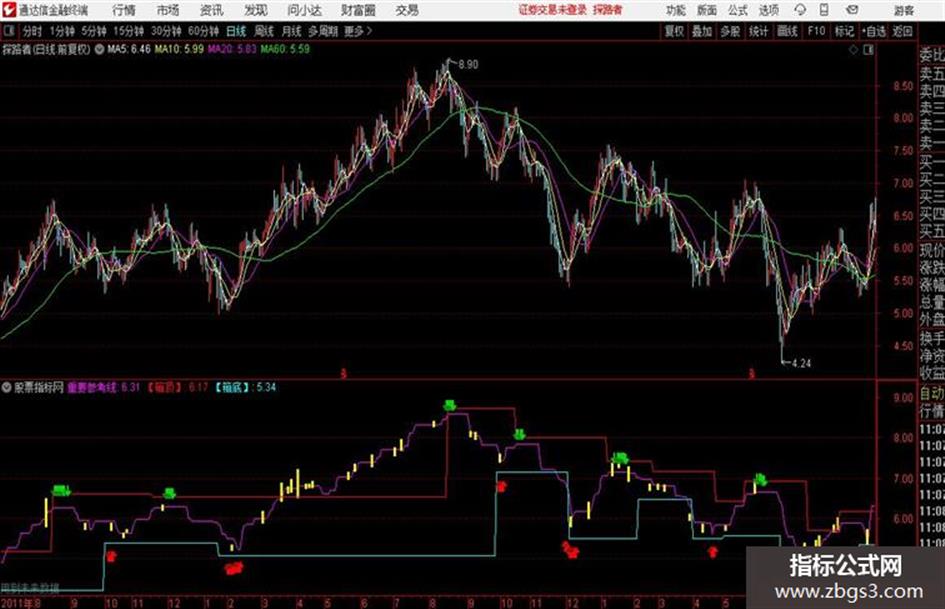Viewport: 945px width, 609px height.
Task: Click 现价 row in right quote panel
Action: coord(932,250)
